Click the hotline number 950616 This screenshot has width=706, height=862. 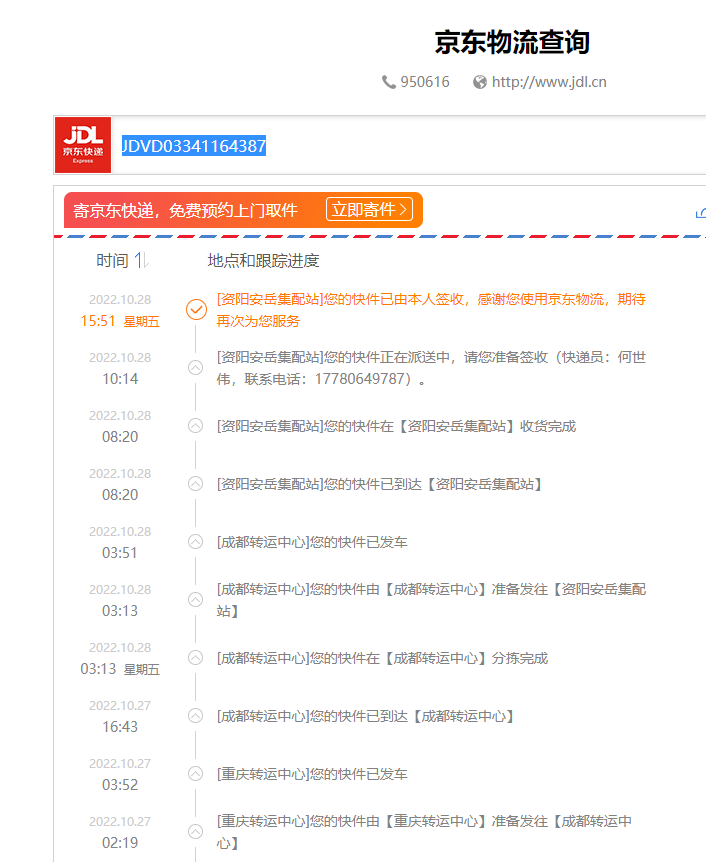[424, 82]
